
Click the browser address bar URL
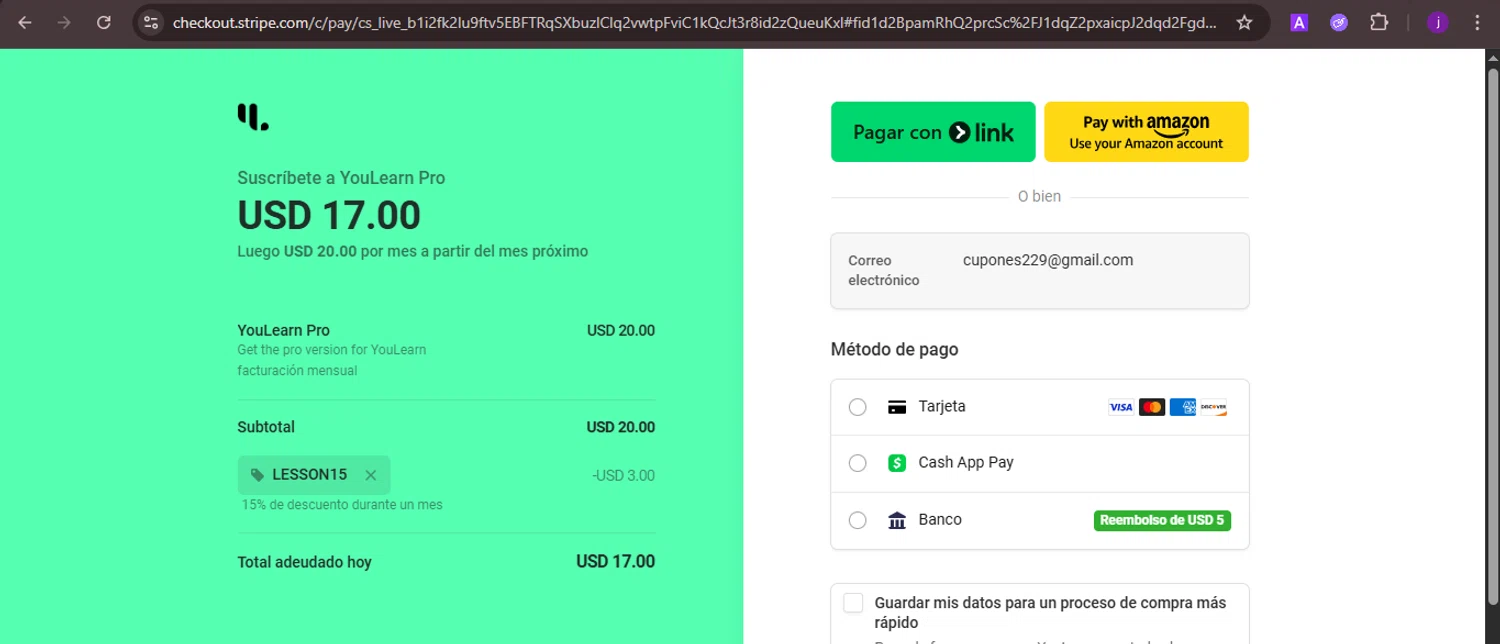[x=694, y=22]
